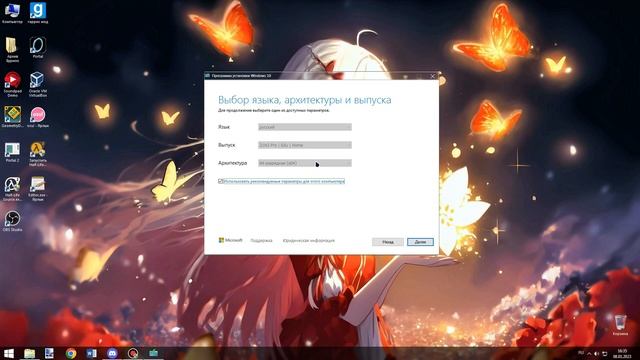The width and height of the screenshot is (640, 360).
Task: Open the red recorder app on the taskbar
Action: (x=133, y=353)
